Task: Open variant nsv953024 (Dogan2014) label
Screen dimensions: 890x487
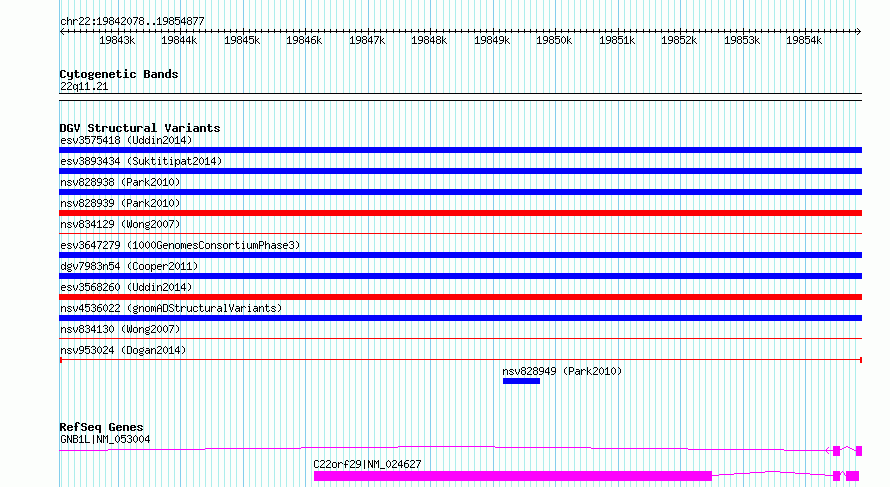Action: [x=123, y=350]
